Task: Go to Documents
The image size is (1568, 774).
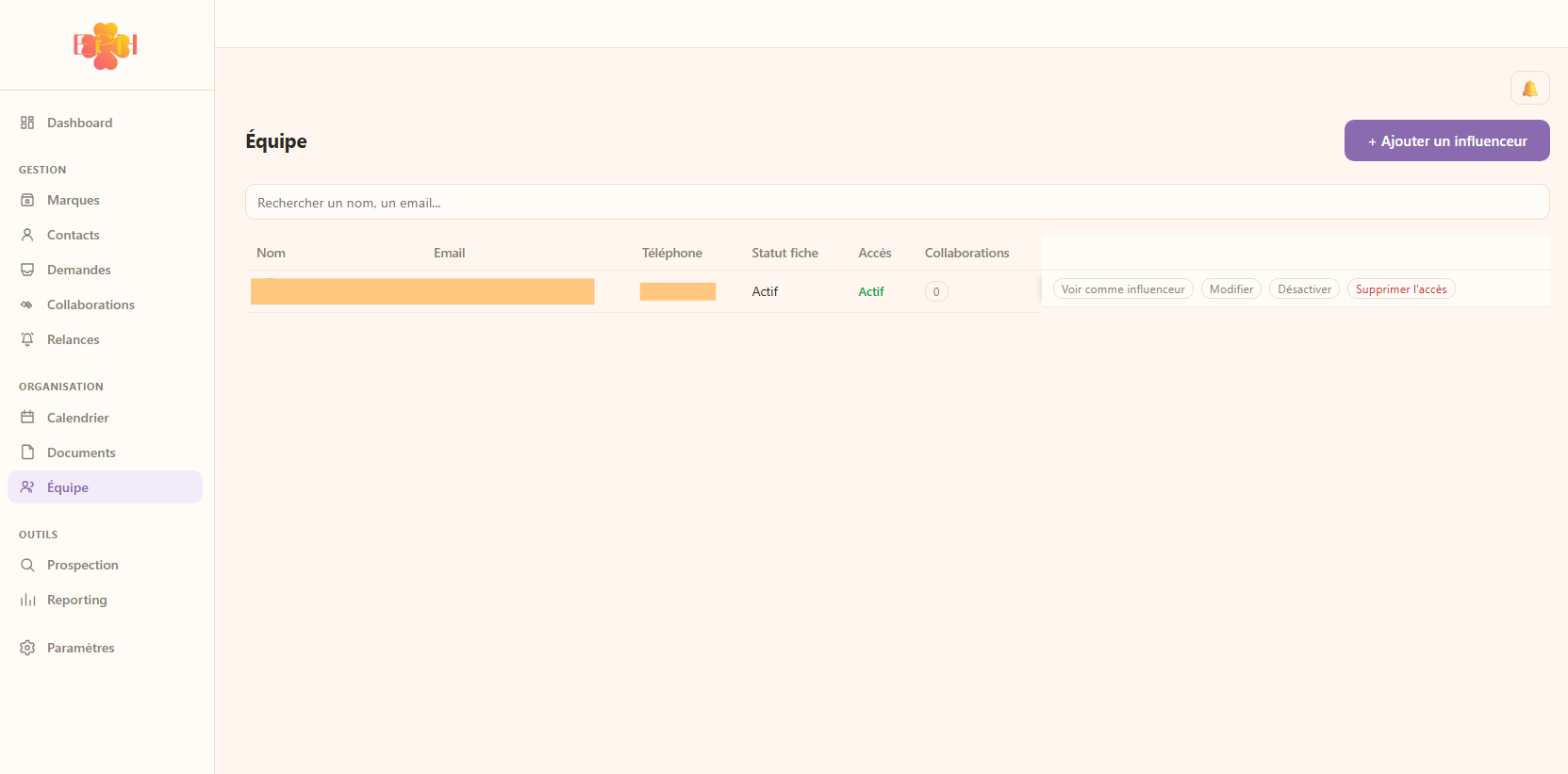Action: [x=105, y=453]
